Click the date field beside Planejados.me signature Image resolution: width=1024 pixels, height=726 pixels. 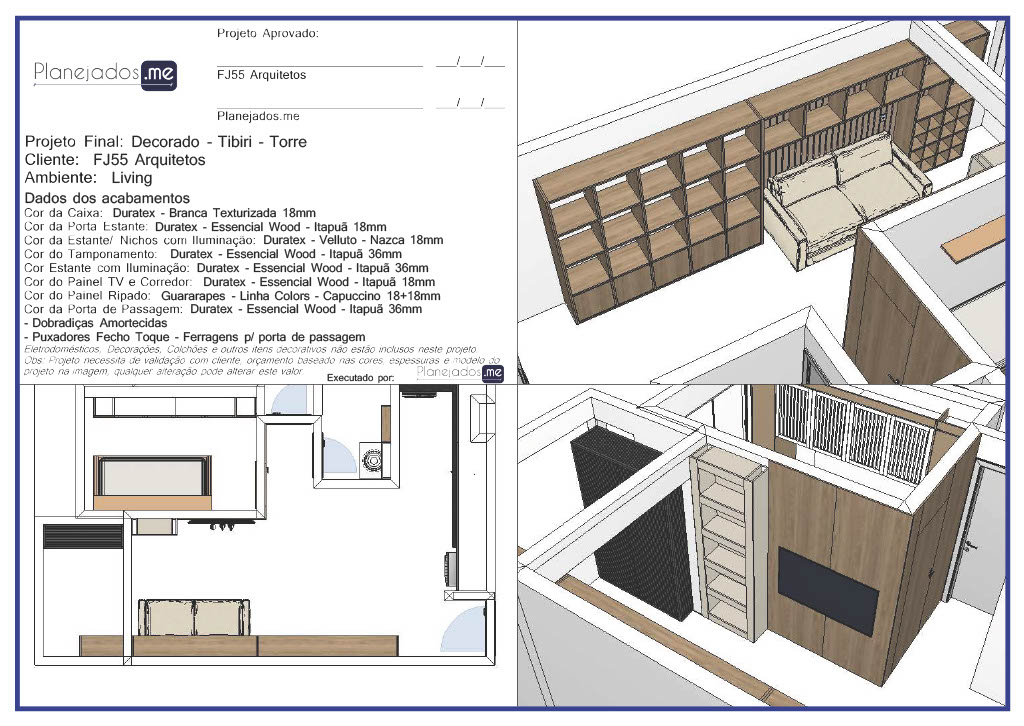point(470,103)
